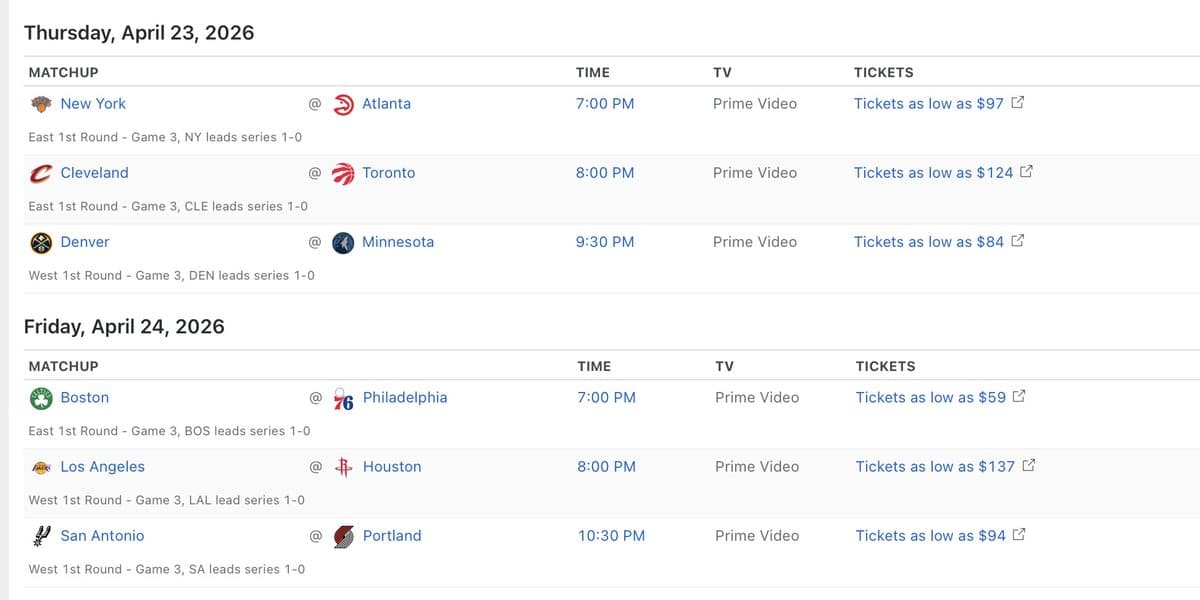Open the Toronto team page link
The width and height of the screenshot is (1200, 600).
point(388,172)
